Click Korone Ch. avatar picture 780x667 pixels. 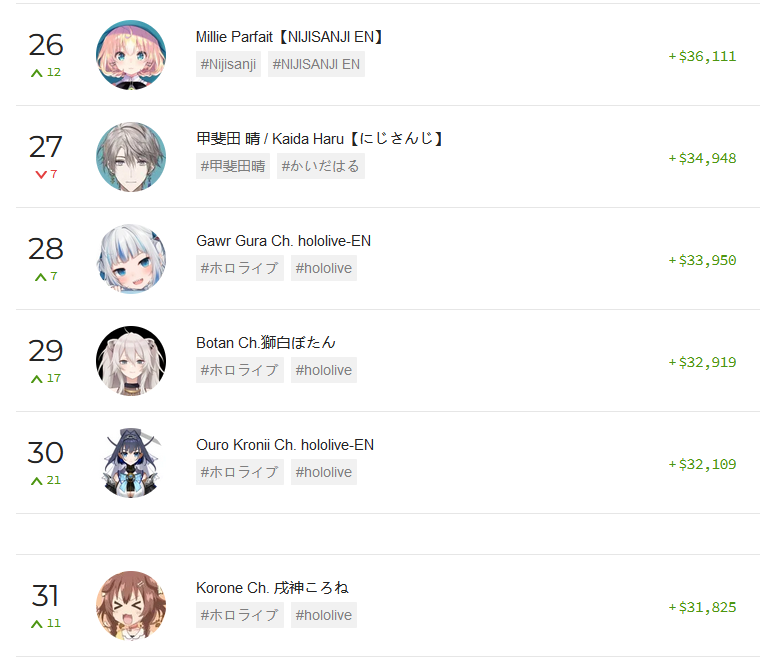[x=131, y=606]
